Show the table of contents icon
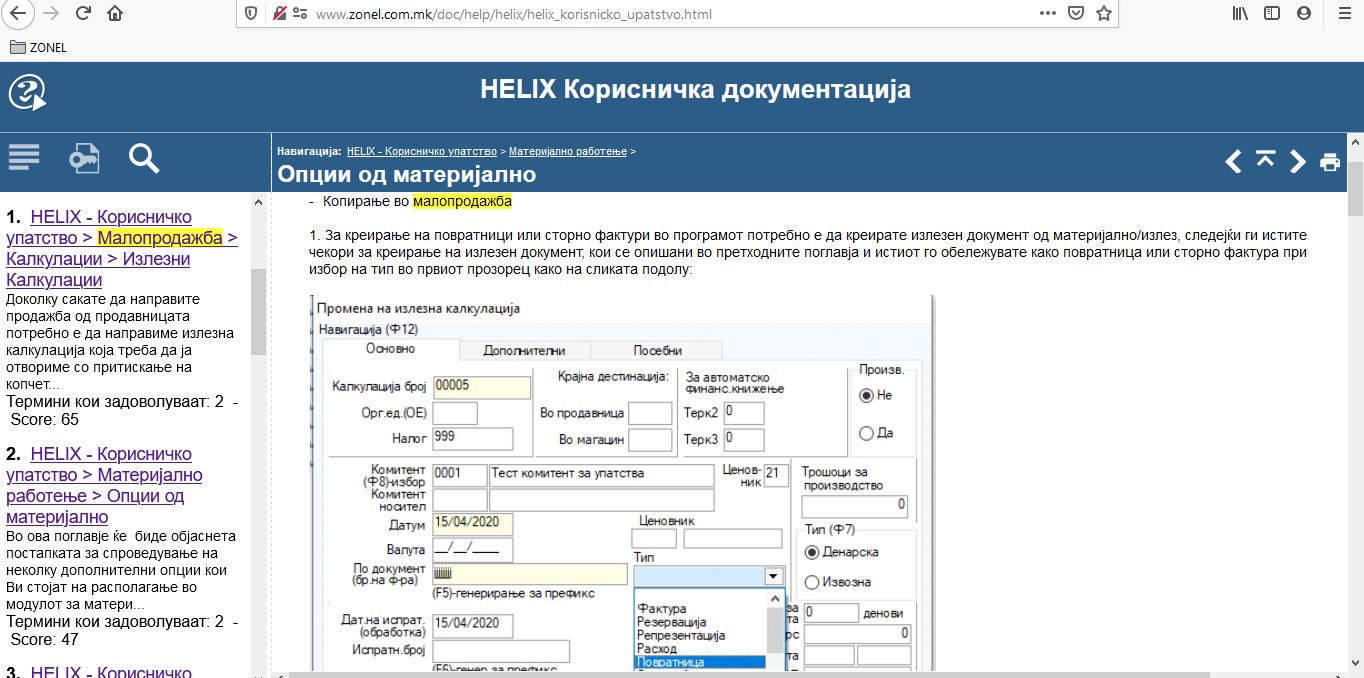Image resolution: width=1364 pixels, height=678 pixels. 24,157
